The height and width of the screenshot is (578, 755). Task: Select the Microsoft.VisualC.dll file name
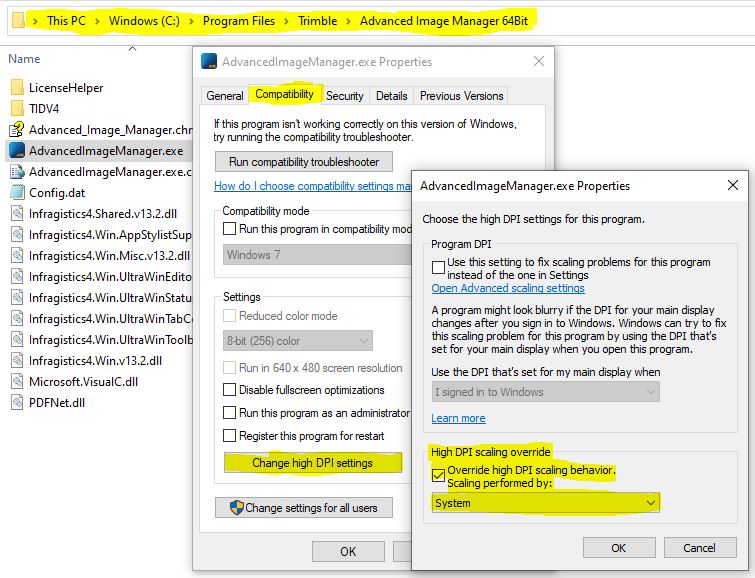(83, 381)
